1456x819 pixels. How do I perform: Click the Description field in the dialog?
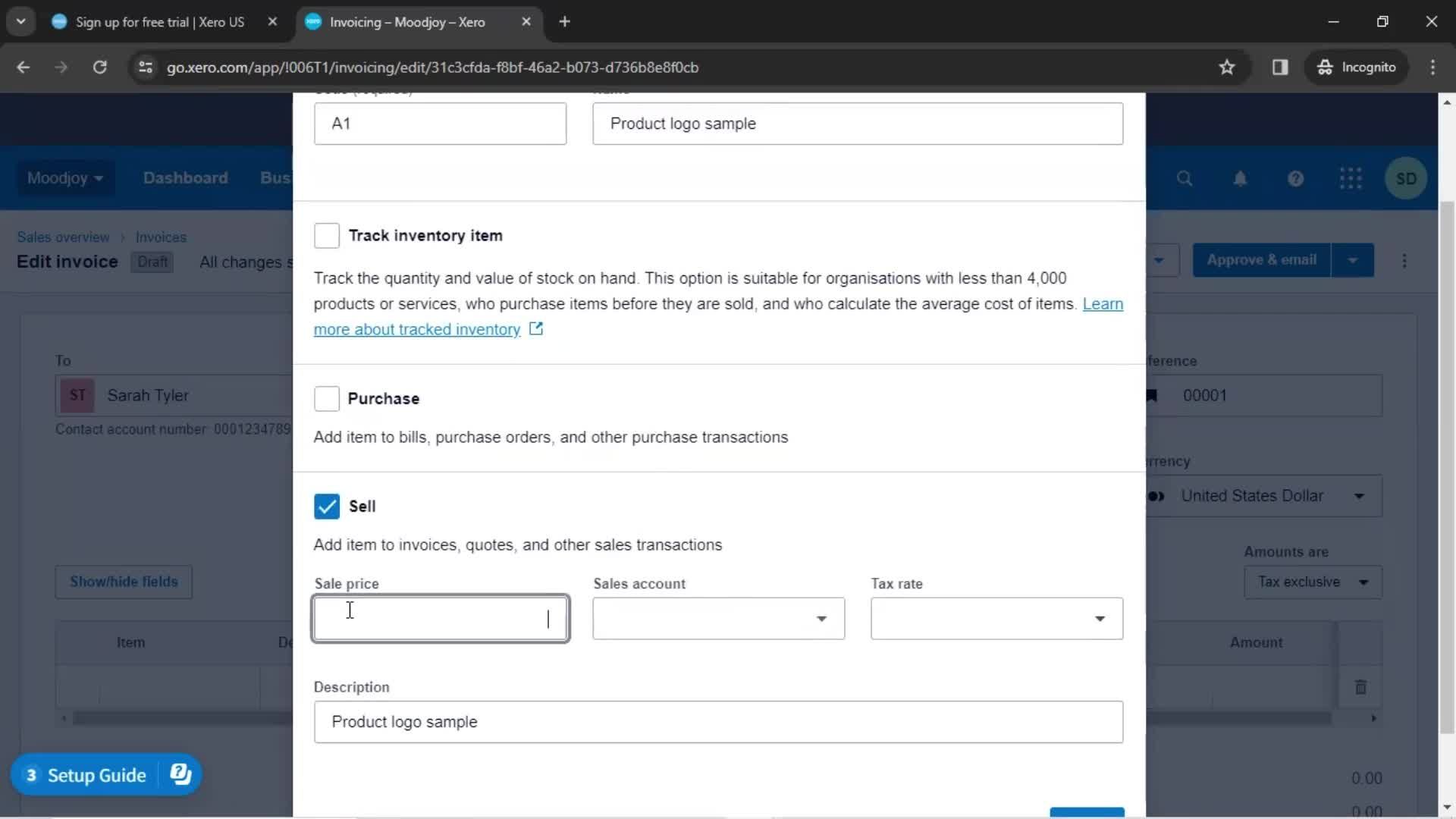pyautogui.click(x=718, y=722)
